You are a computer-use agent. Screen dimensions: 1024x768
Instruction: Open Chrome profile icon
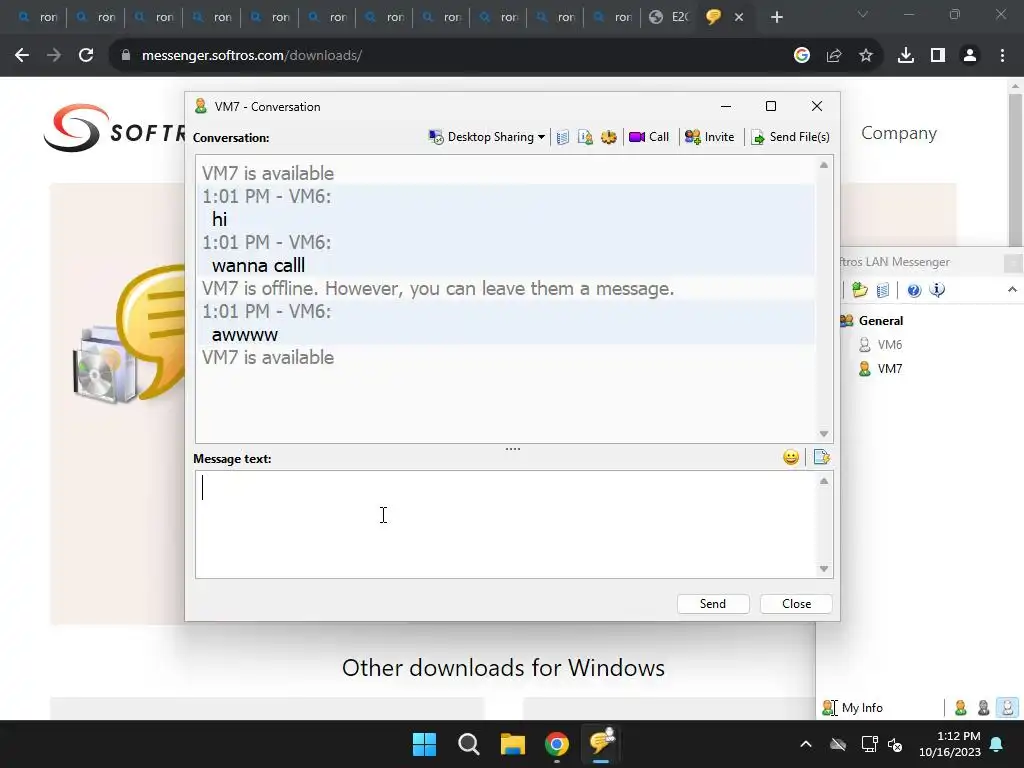970,56
